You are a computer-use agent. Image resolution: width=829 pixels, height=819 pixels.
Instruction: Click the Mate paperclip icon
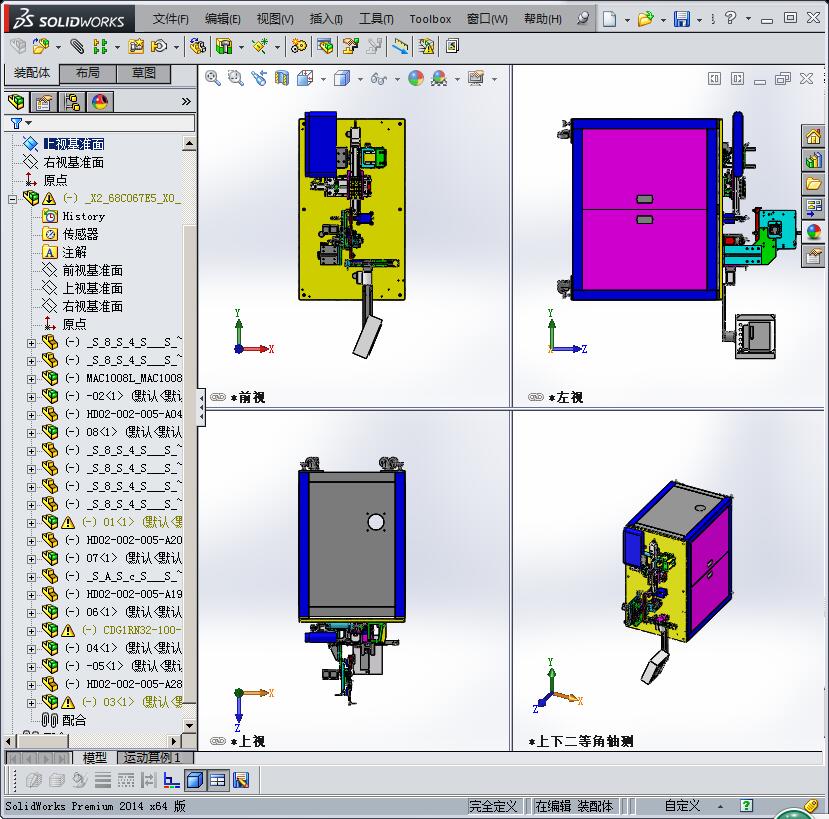point(77,47)
